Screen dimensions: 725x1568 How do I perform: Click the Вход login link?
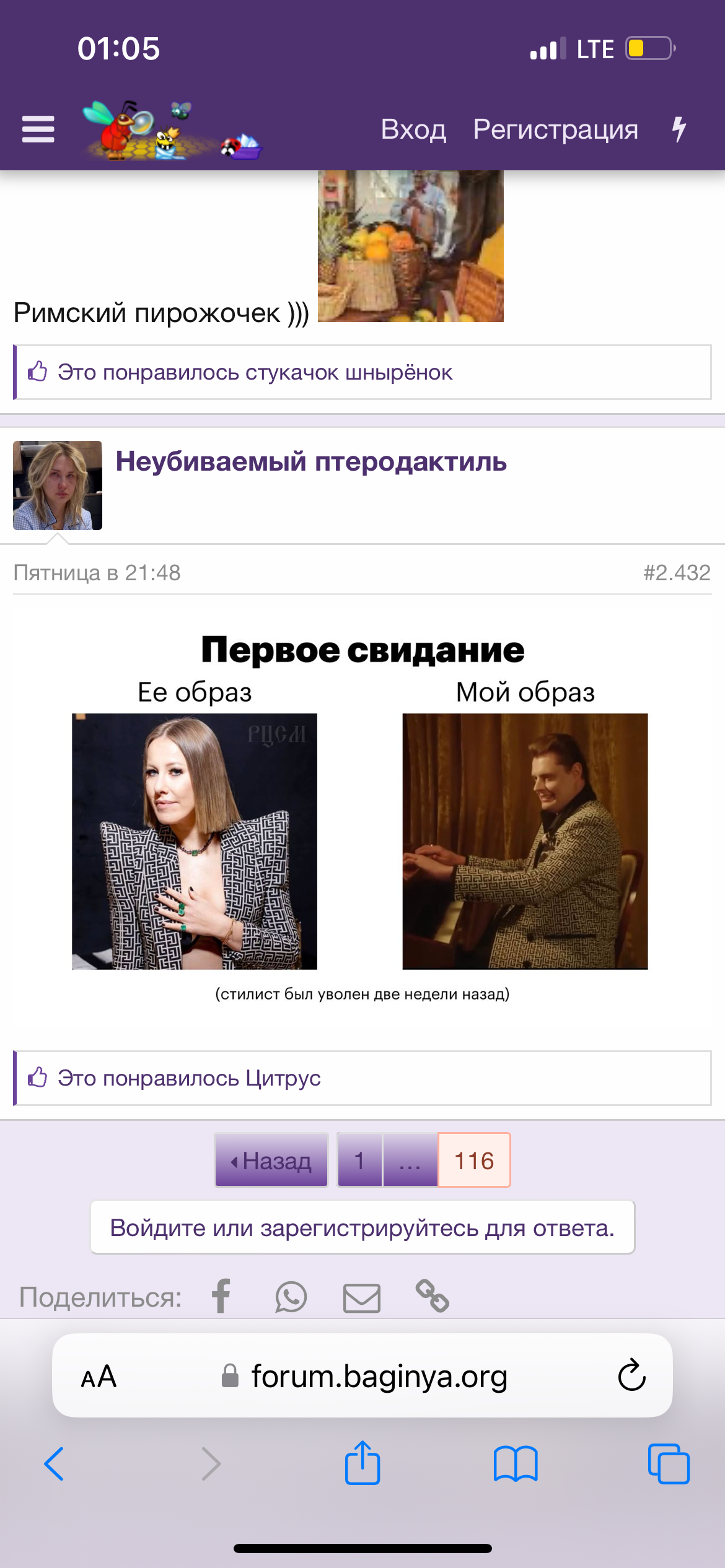[413, 129]
